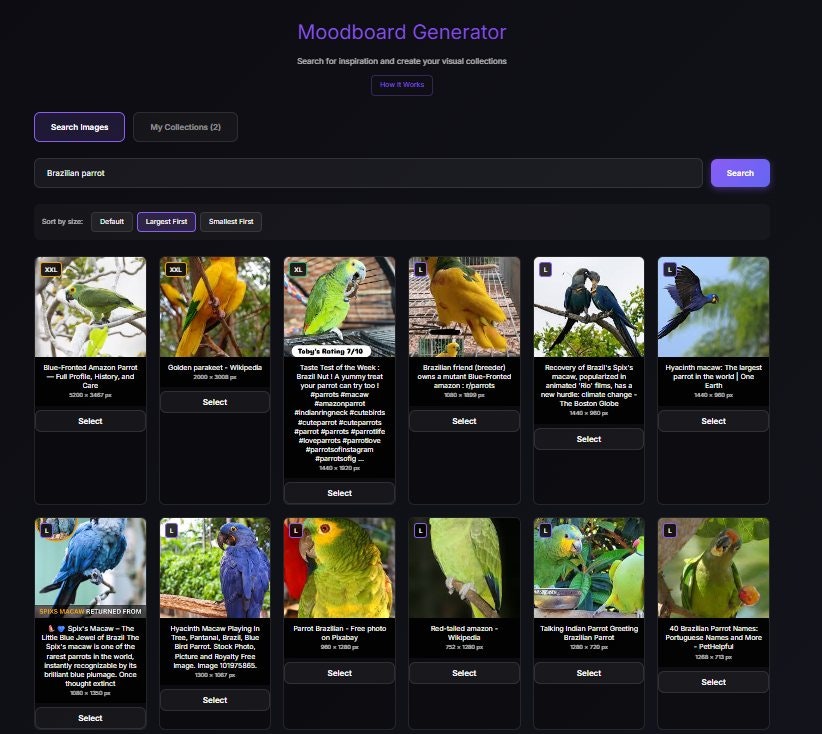Select the mutant Blue-Fronted amazon Reddit image
This screenshot has width=822, height=734.
(464, 421)
